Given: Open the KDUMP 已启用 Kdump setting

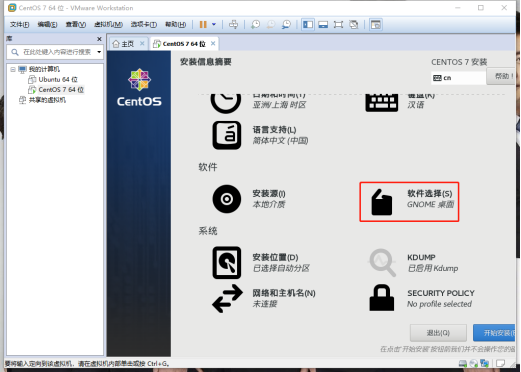Looking at the screenshot, I should pos(433,263).
